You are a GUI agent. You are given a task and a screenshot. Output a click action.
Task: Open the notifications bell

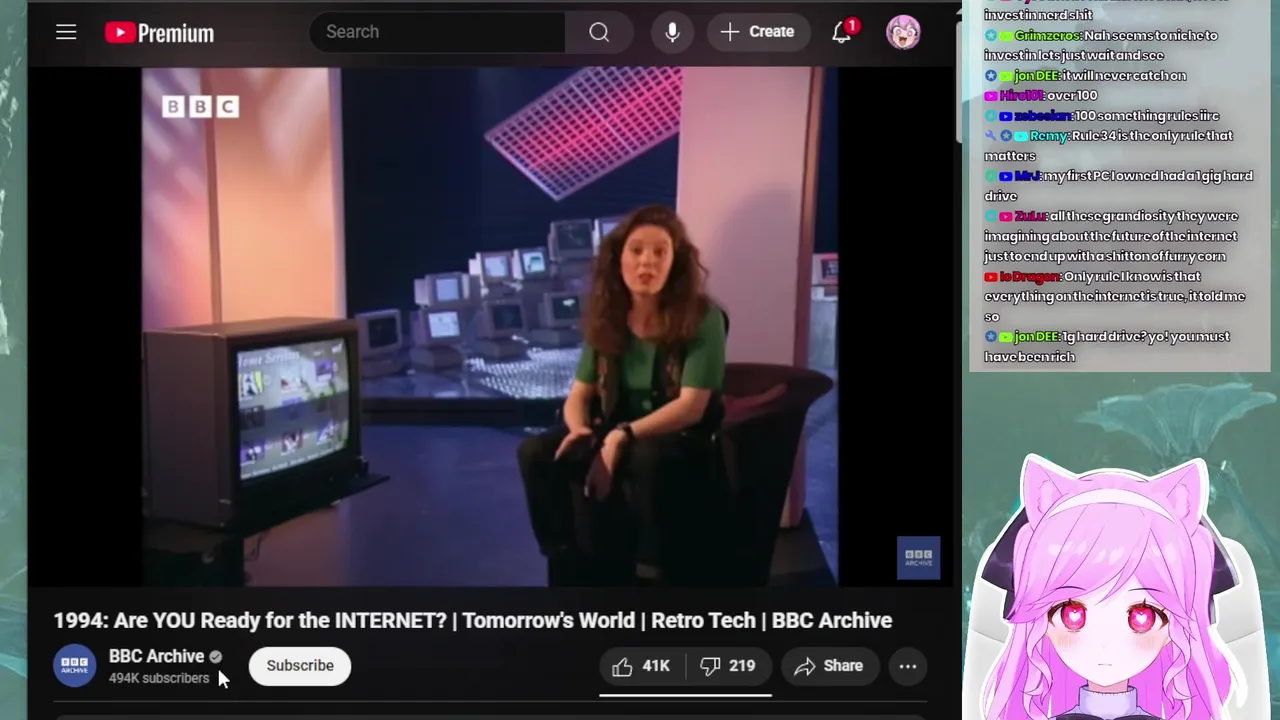[842, 32]
